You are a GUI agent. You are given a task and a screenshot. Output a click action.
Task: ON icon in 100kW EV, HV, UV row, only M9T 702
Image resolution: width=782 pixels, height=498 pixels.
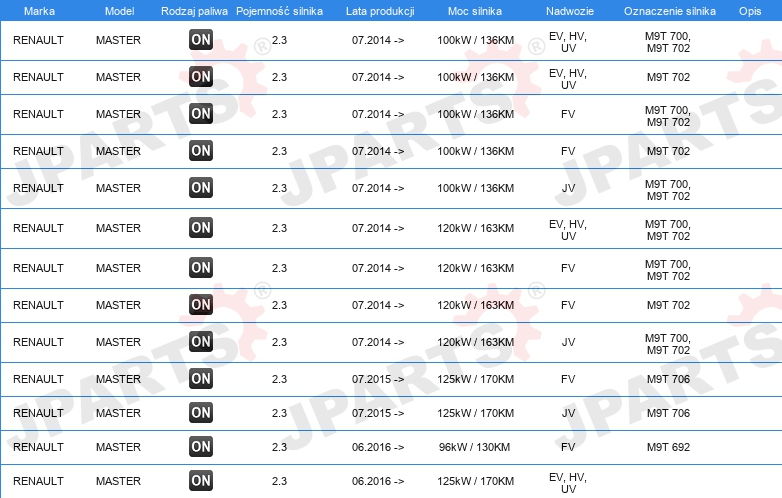coord(201,77)
